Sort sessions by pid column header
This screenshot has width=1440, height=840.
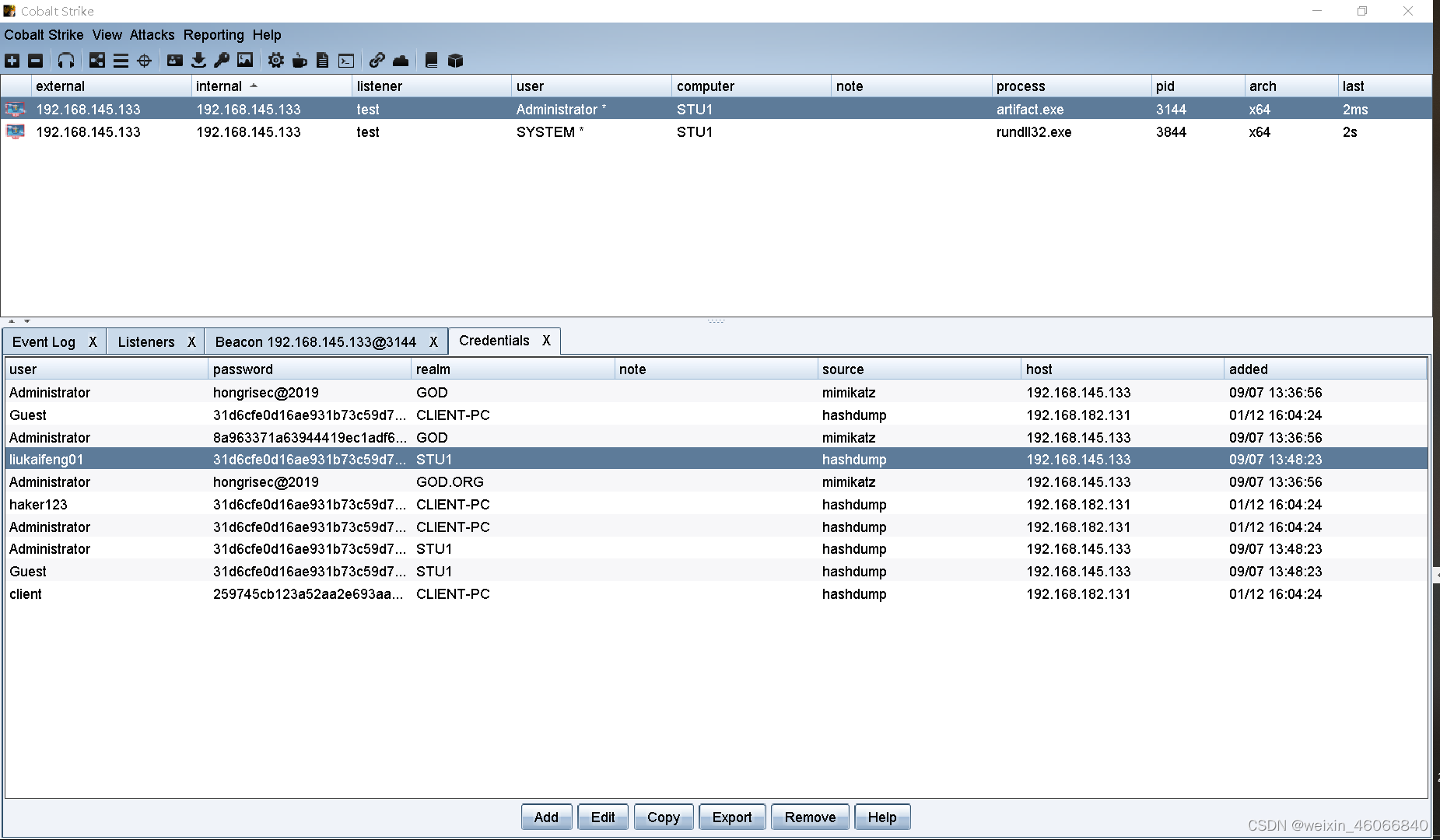(1197, 86)
